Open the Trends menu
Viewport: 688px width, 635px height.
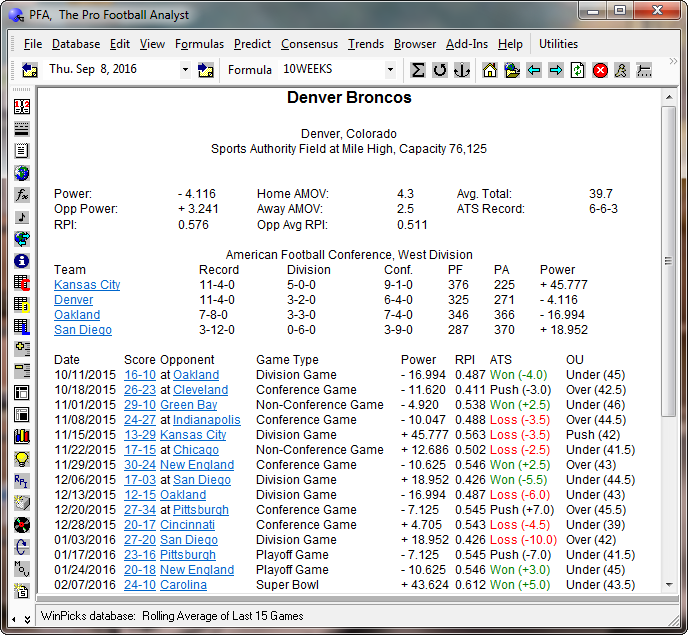pos(366,44)
